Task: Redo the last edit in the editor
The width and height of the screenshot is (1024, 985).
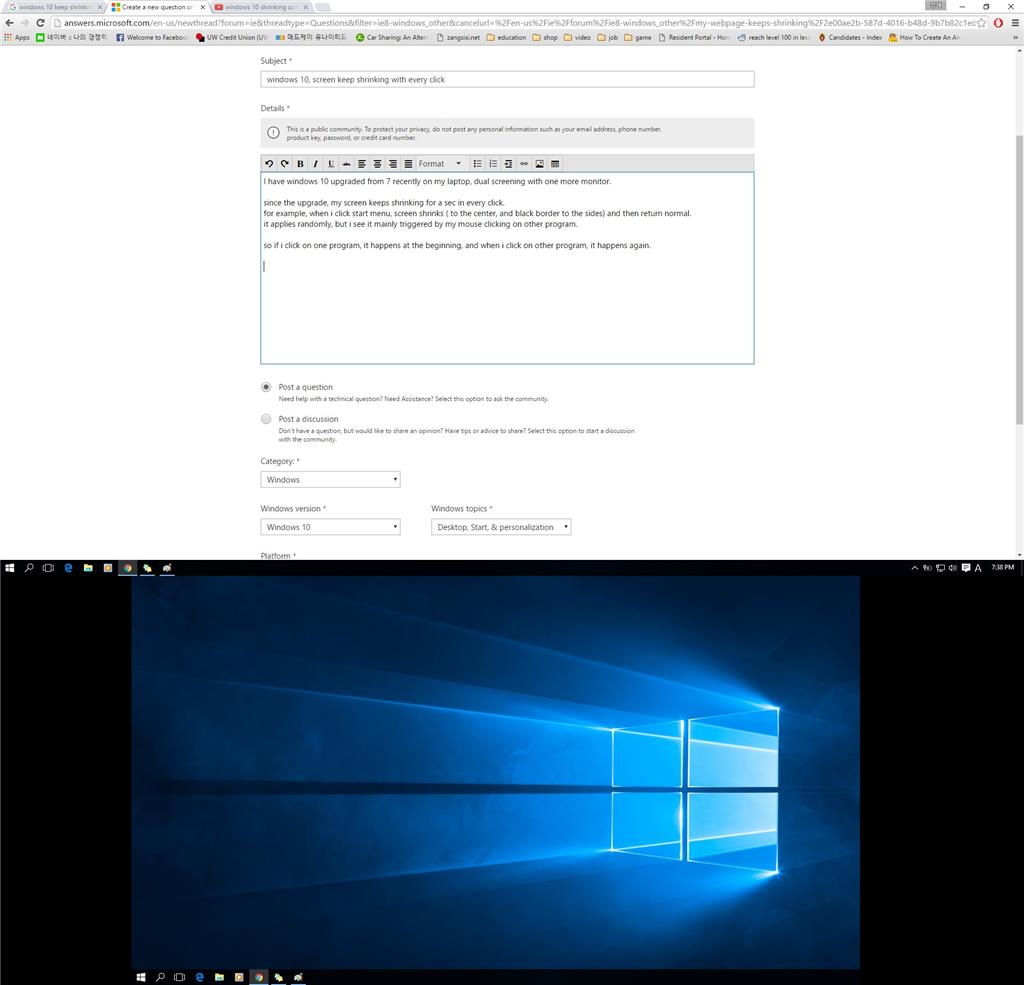Action: tap(285, 164)
